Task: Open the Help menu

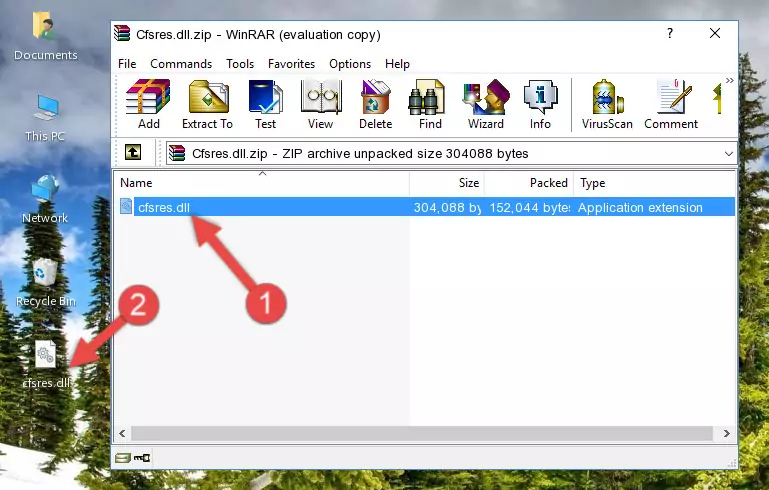Action: (x=397, y=64)
